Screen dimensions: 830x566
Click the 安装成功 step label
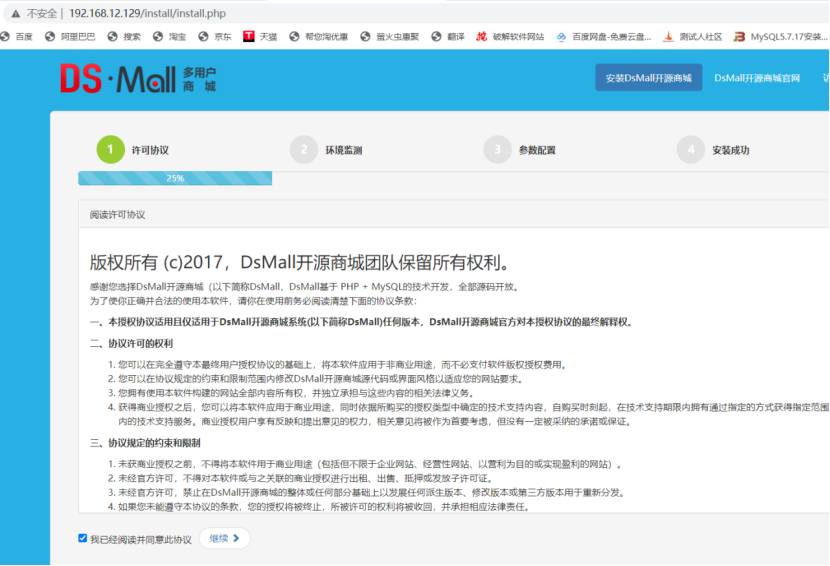[730, 150]
